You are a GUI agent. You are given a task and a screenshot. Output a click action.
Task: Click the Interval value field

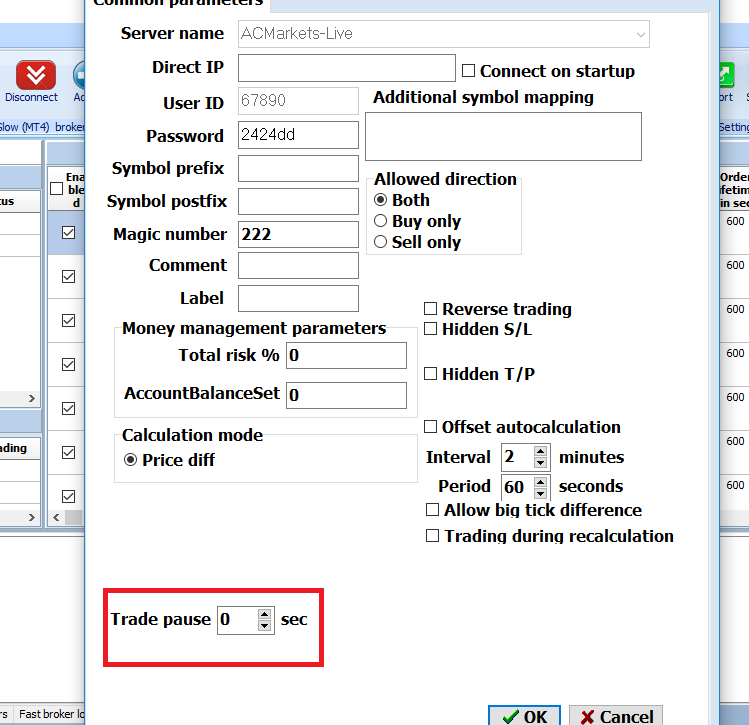[x=517, y=457]
